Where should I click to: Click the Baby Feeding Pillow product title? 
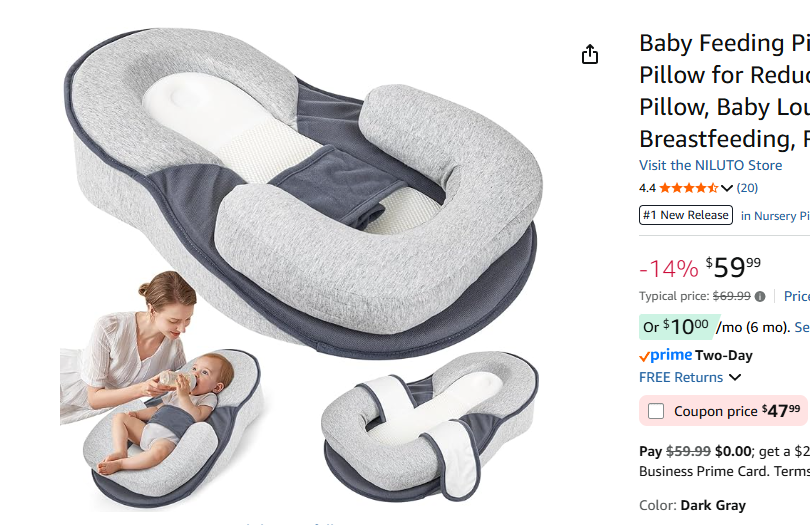[724, 91]
